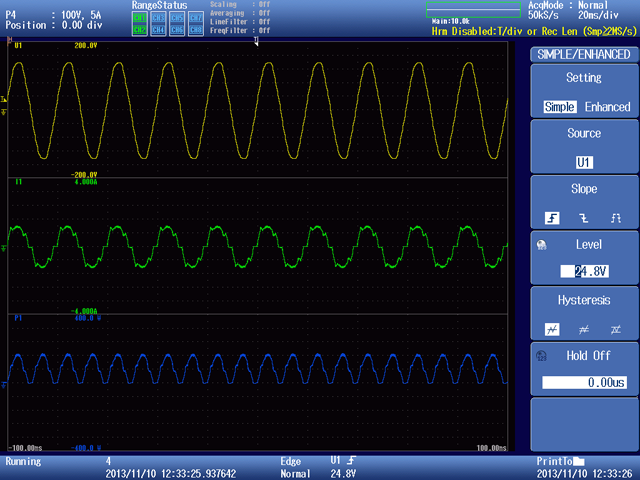Click the Hold Off soft key label

588,356
